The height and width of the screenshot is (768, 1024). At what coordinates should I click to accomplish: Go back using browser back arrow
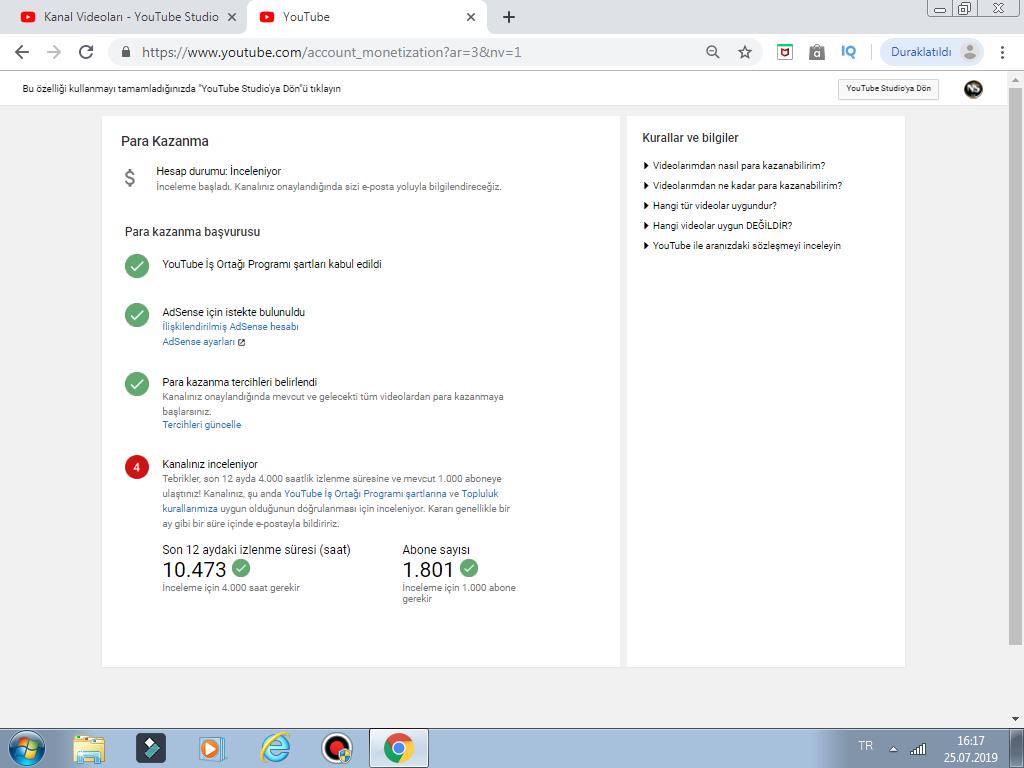22,52
